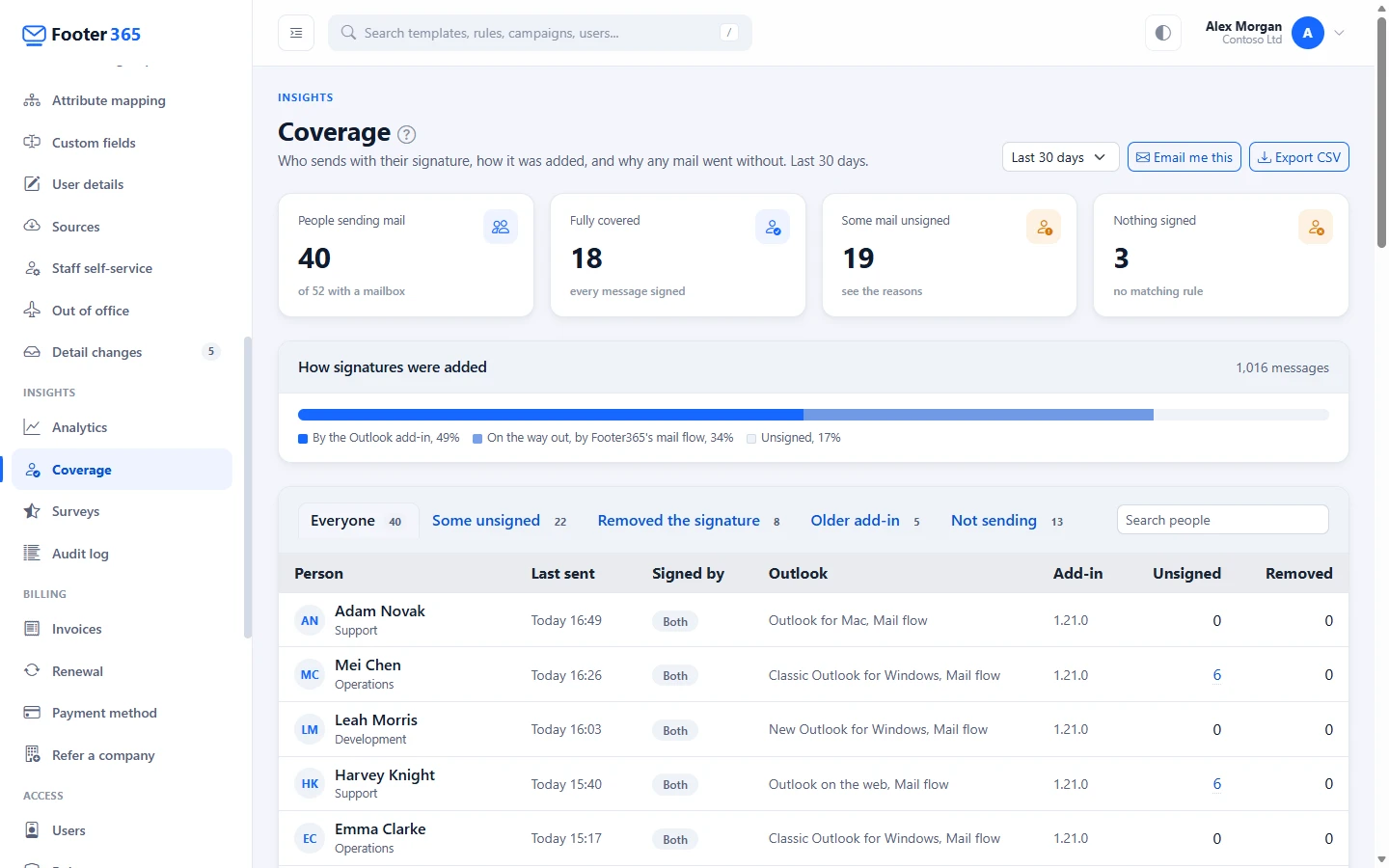
Task: Switch to the Older add-in tab
Action: (865, 521)
